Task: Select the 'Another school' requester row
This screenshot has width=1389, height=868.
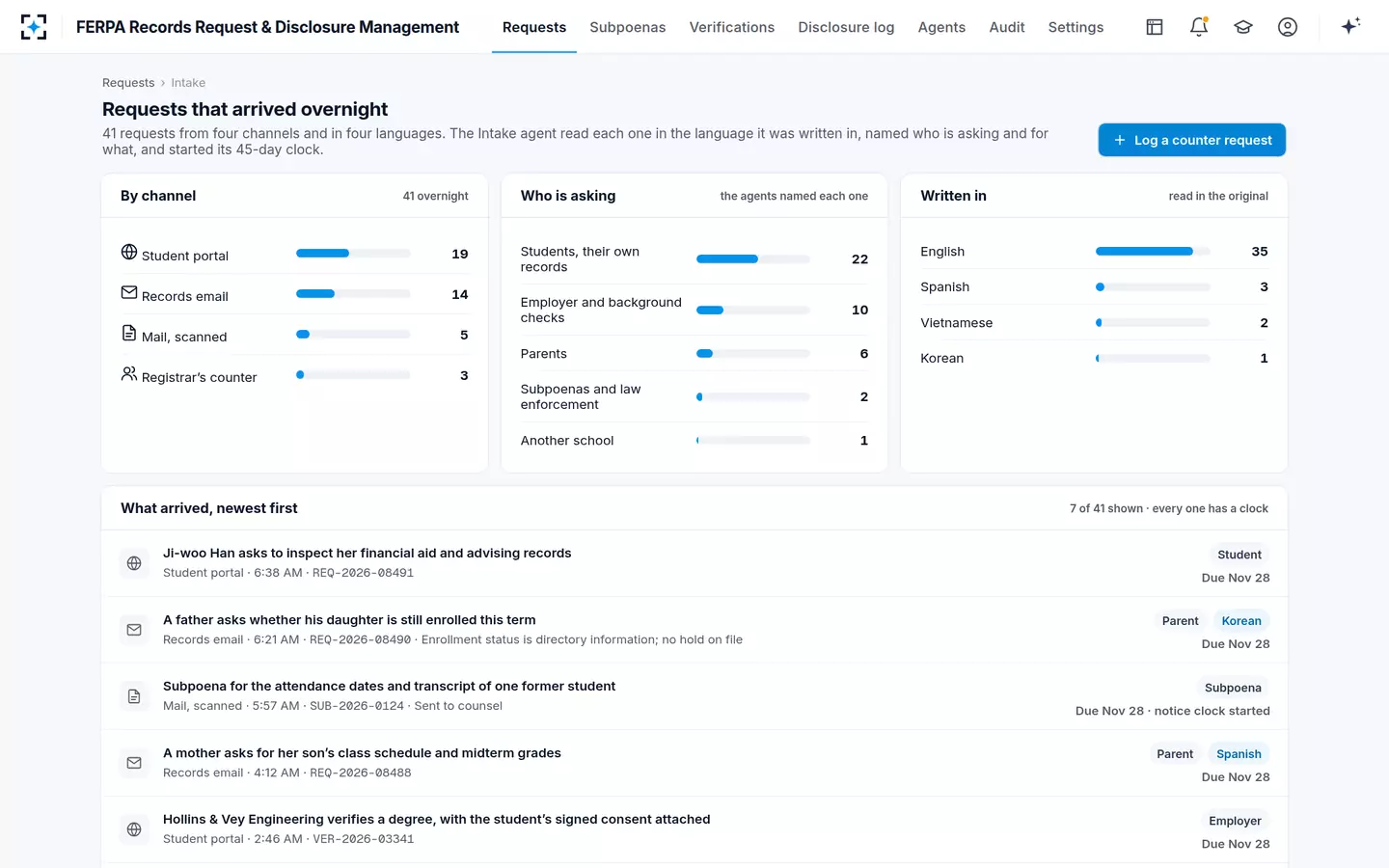Action: [694, 440]
